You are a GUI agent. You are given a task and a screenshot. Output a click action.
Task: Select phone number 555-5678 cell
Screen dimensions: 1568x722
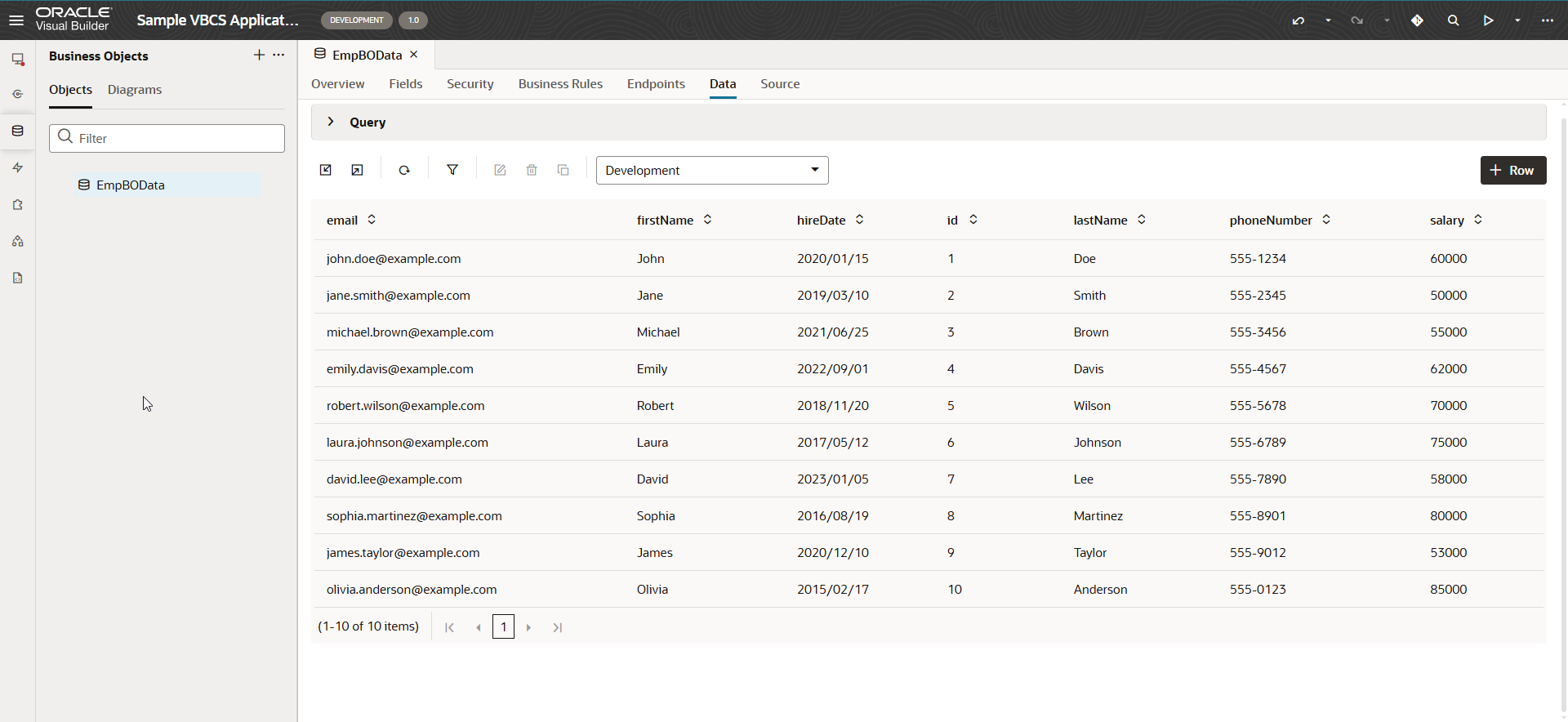pos(1258,405)
